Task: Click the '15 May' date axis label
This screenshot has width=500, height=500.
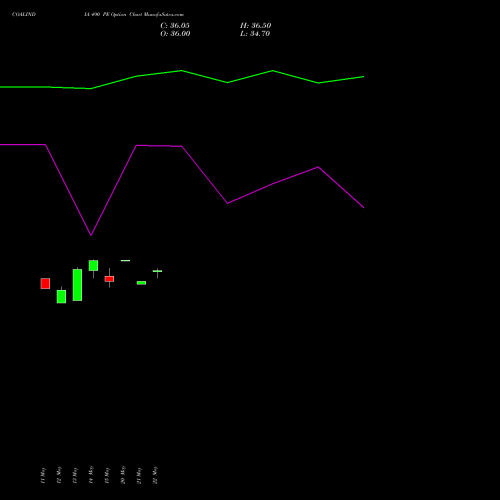Action: pos(107,475)
